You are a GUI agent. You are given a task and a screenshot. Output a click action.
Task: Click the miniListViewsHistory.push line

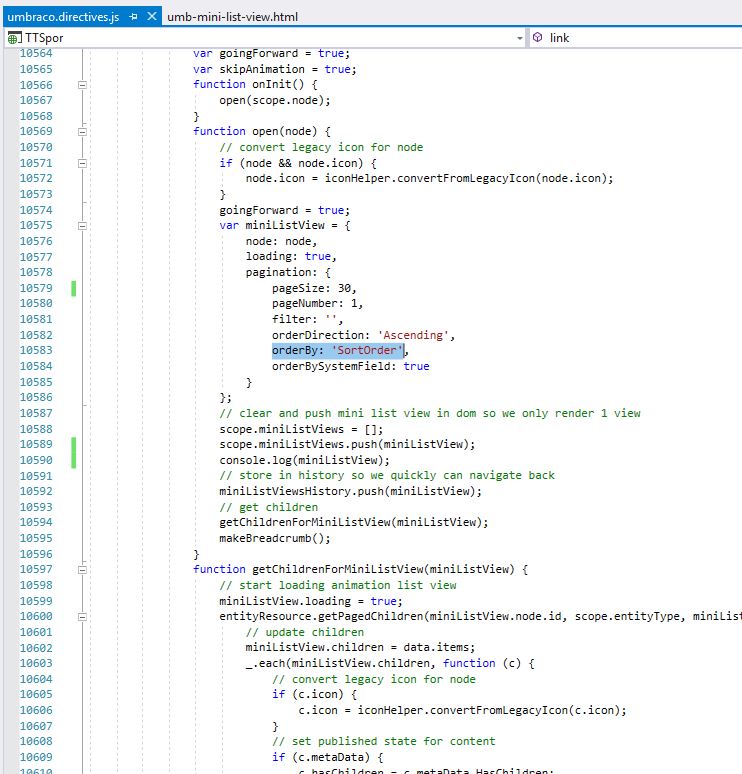(x=351, y=491)
